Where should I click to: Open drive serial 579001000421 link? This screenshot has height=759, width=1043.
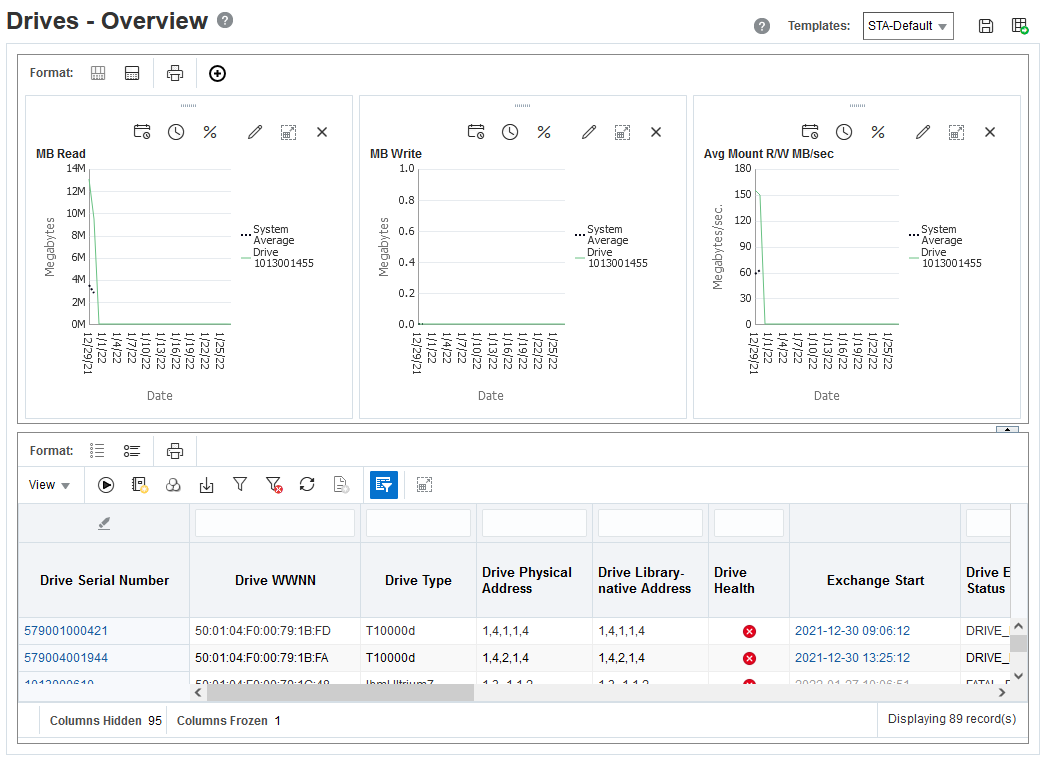[x=66, y=631]
